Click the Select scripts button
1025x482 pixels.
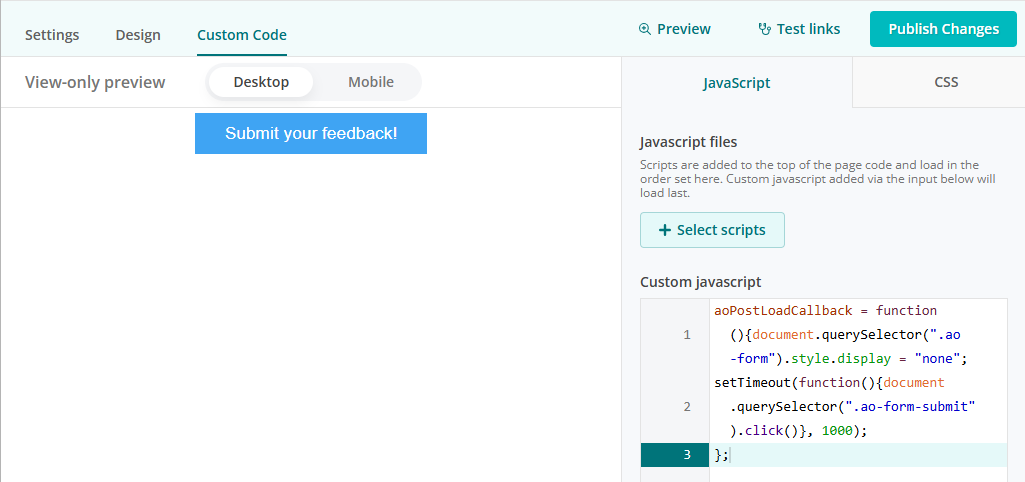pyautogui.click(x=712, y=230)
